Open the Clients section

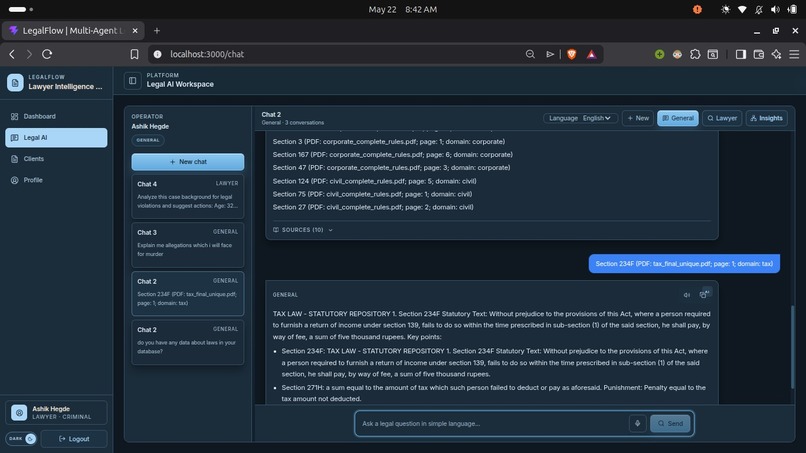click(56, 159)
